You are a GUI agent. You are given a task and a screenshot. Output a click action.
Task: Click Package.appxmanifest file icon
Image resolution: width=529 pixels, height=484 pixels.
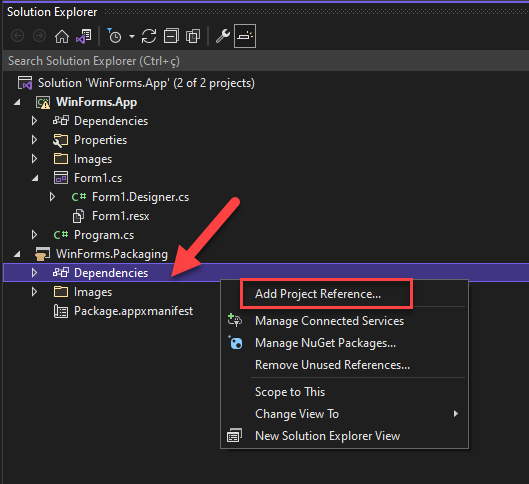point(61,311)
